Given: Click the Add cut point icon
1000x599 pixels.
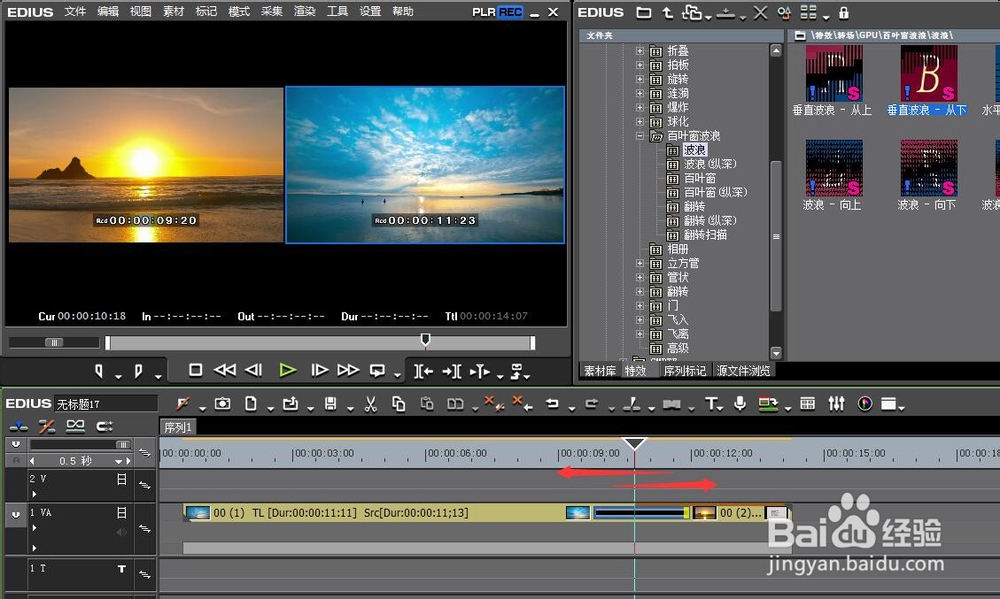Looking at the screenshot, I should click(x=631, y=404).
